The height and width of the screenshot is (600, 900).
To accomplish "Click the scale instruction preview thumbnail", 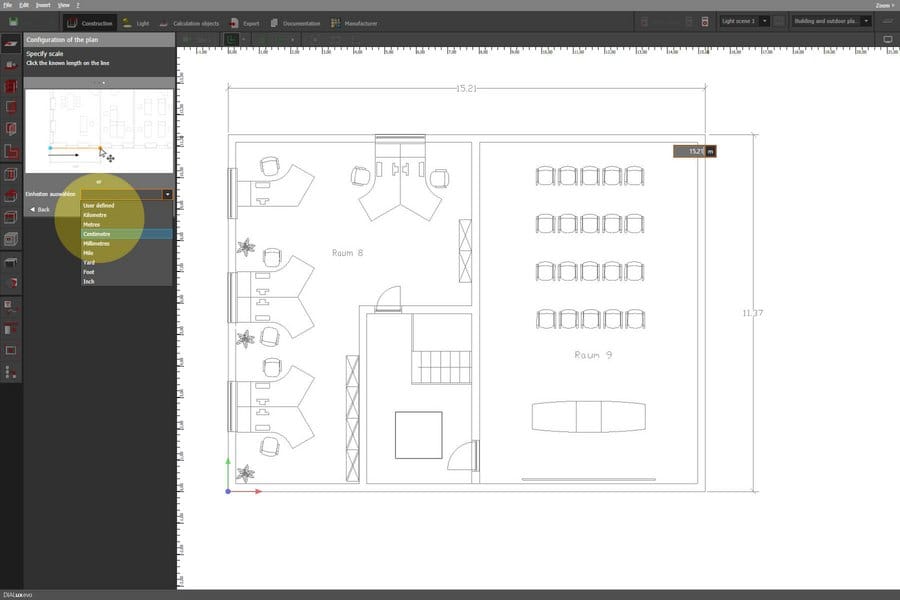I will [x=99, y=131].
